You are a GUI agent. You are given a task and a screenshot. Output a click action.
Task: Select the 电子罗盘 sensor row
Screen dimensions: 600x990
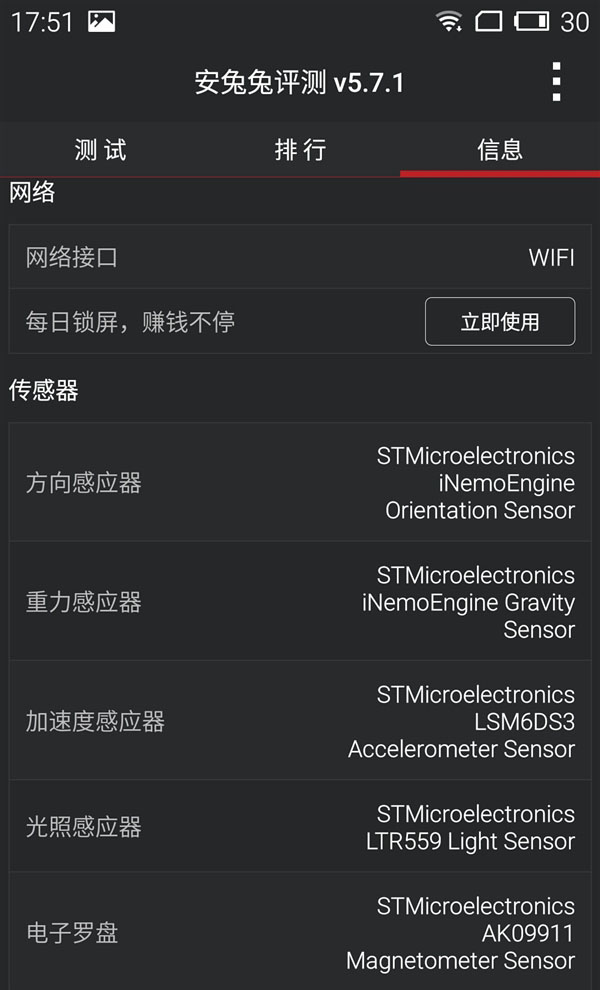point(300,933)
